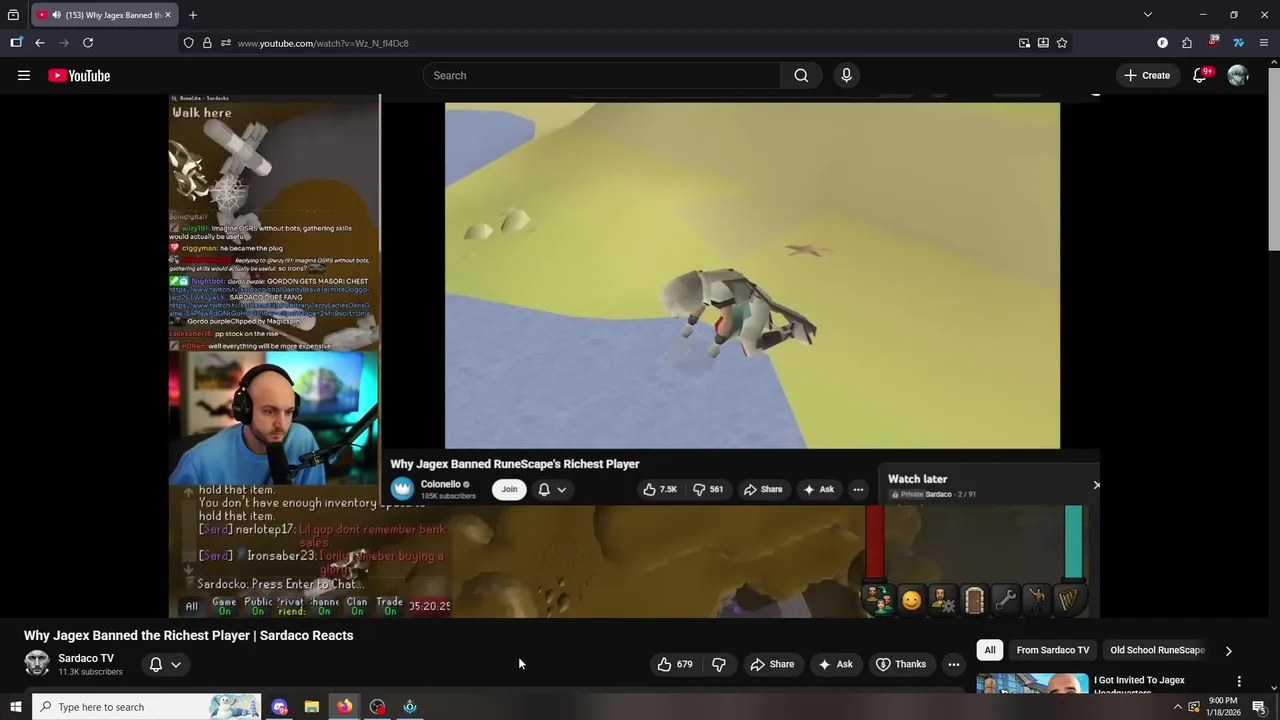Bookmark this page with the star
The image size is (1280, 720).
(1062, 43)
